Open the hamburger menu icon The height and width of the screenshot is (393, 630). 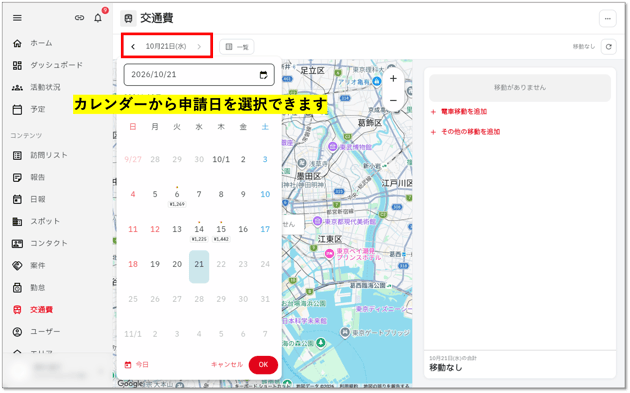17,18
